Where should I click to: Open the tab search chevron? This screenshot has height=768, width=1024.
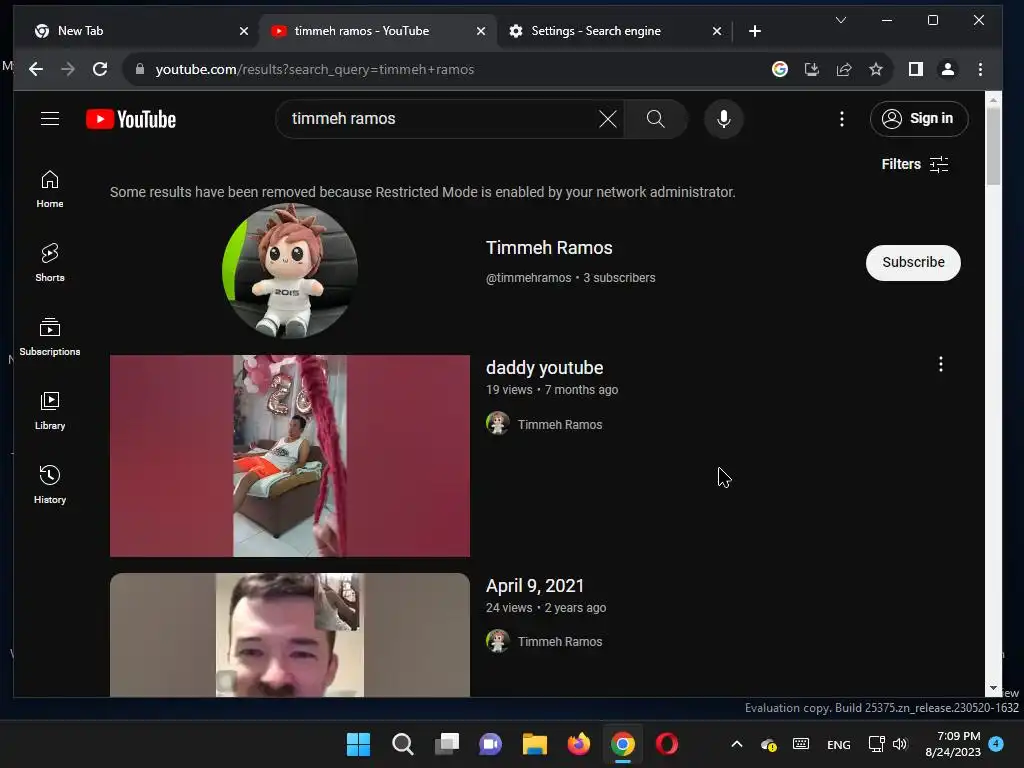pos(841,20)
